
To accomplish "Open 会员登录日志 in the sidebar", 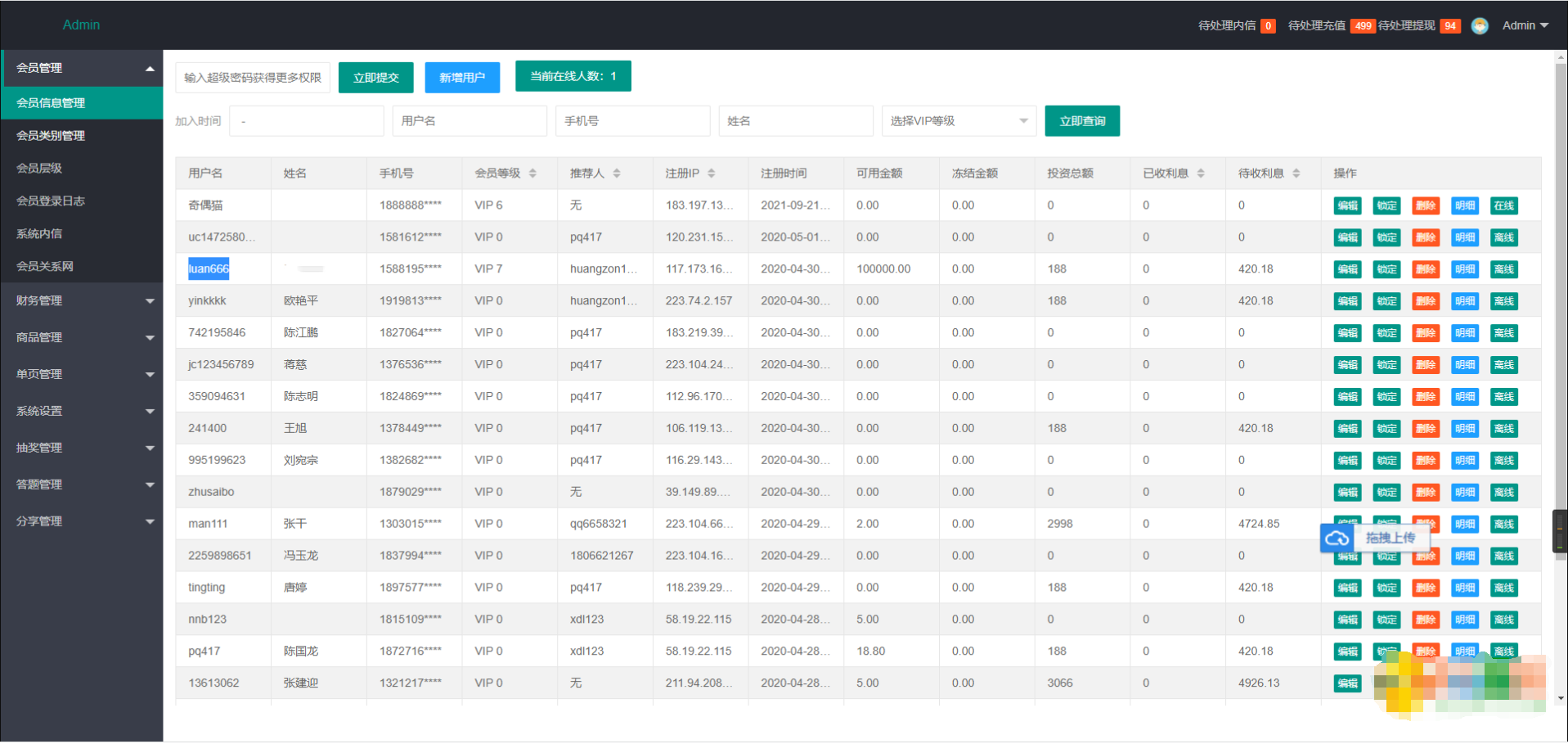I will 51,201.
